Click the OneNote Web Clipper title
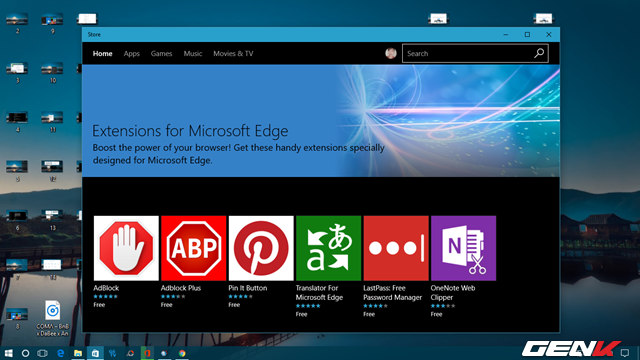The height and width of the screenshot is (360, 640). pyautogui.click(x=453, y=293)
